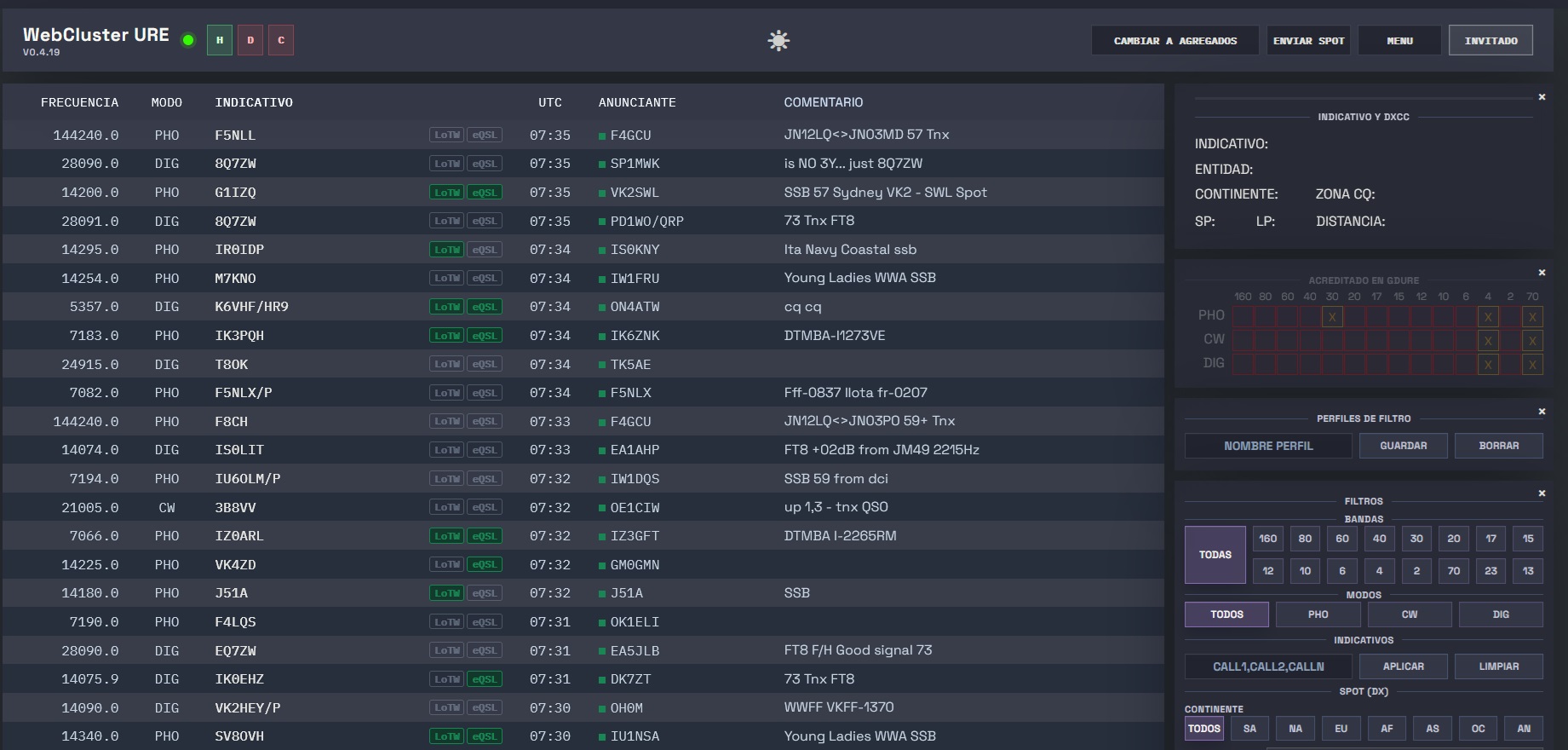Viewport: 1568px width, 750px height.
Task: Click the PHO 30m box in GDURE grid
Action: click(1332, 316)
